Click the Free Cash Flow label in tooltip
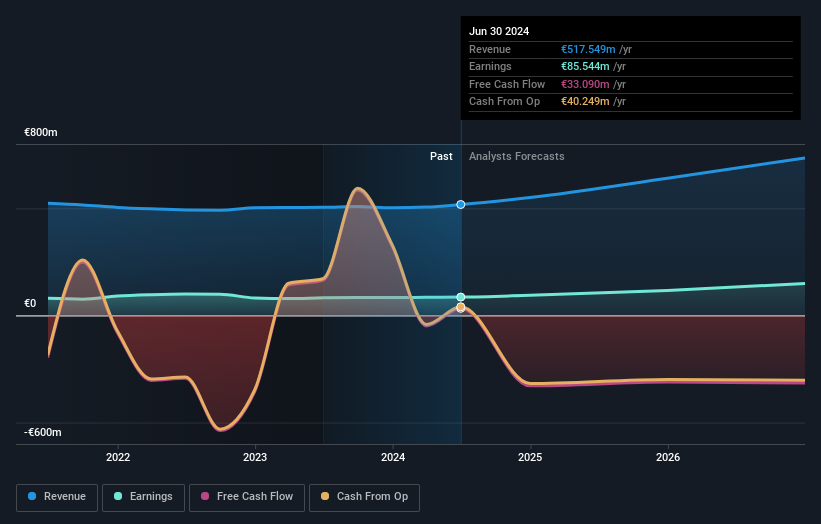Screen dimensions: 821x524 [x=507, y=84]
